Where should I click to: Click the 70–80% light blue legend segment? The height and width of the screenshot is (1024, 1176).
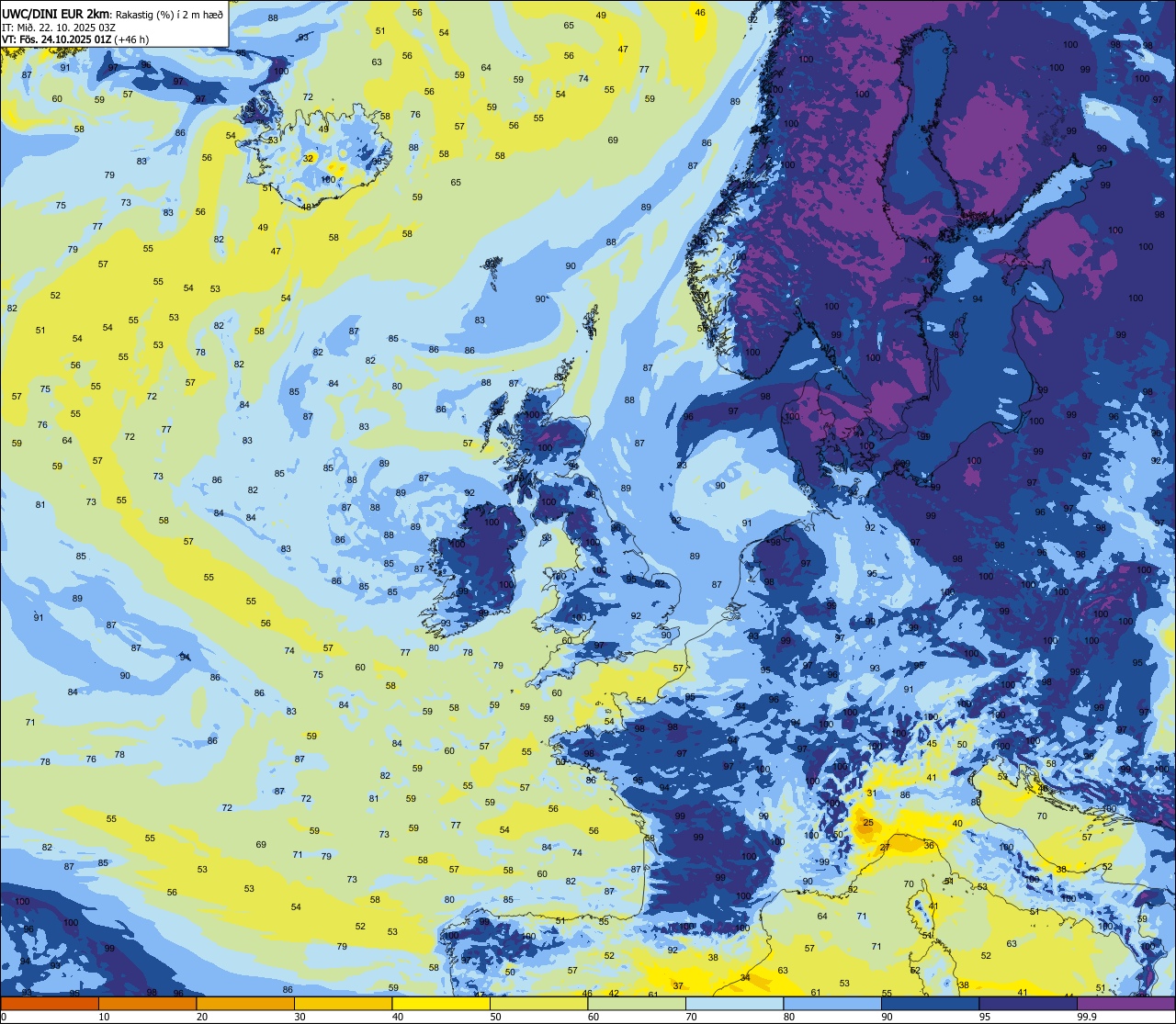coord(734,1004)
